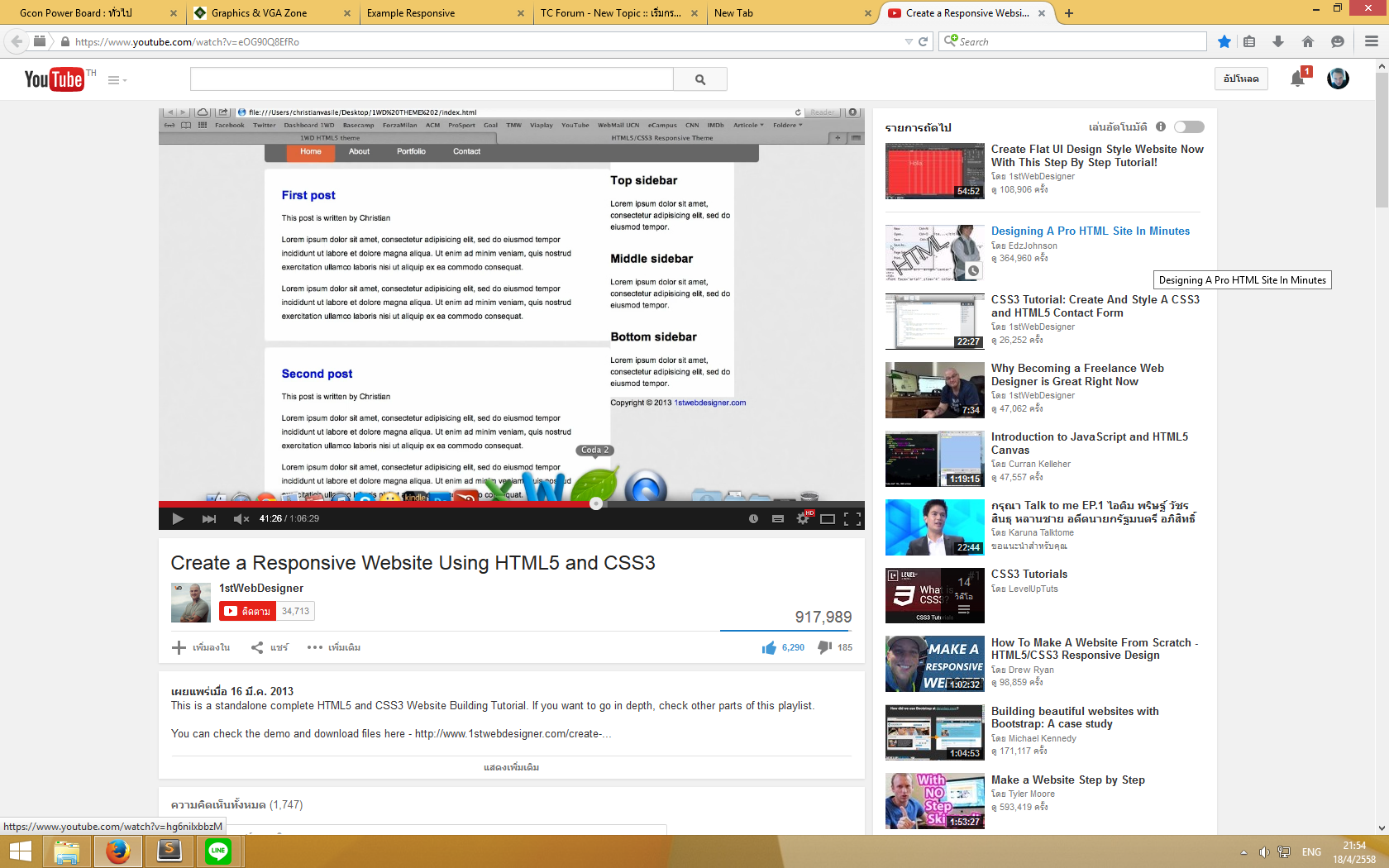Viewport: 1389px width, 868px height.
Task: Show bookmarks list icon
Action: tap(1249, 41)
